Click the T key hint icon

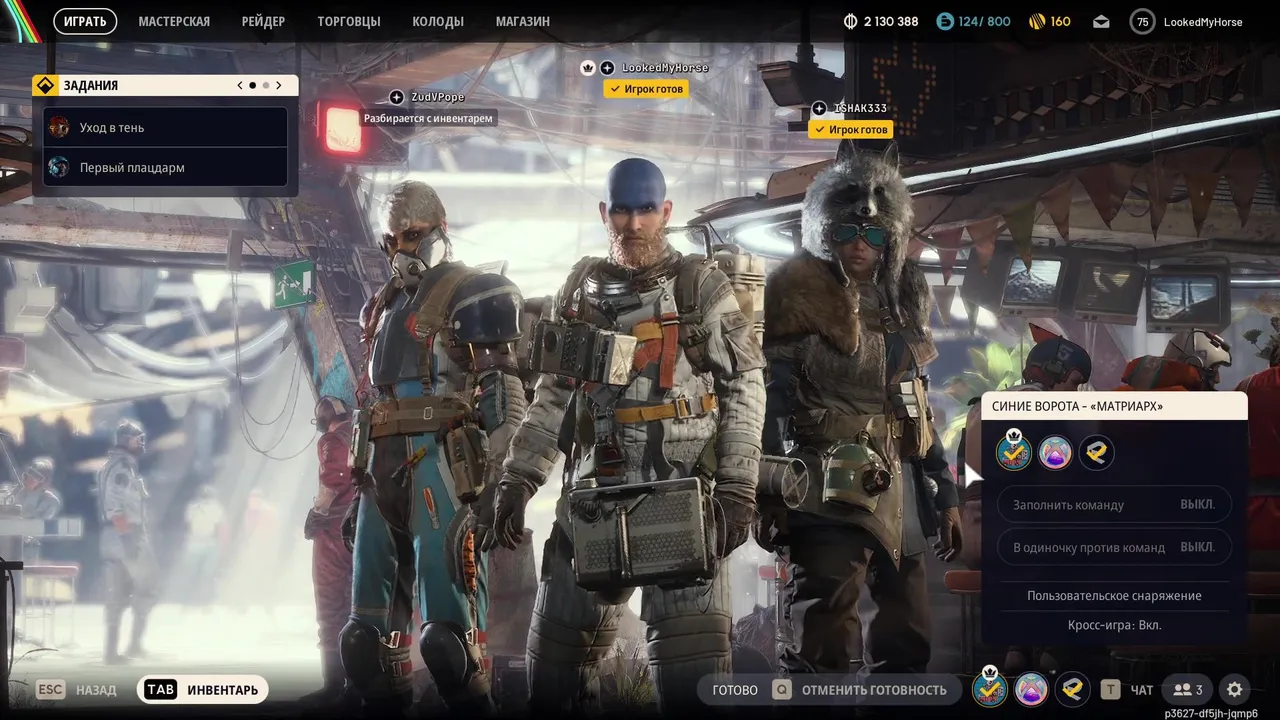[x=1110, y=689]
